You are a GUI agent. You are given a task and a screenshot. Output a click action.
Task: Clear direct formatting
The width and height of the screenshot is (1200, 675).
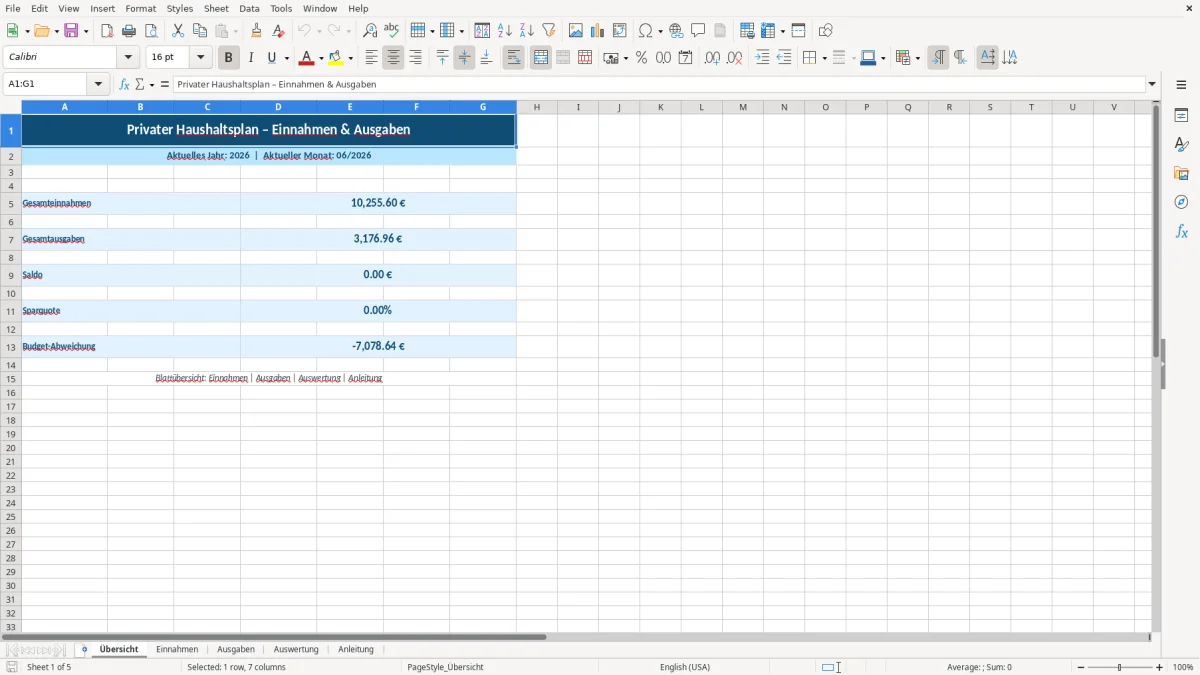(x=279, y=31)
